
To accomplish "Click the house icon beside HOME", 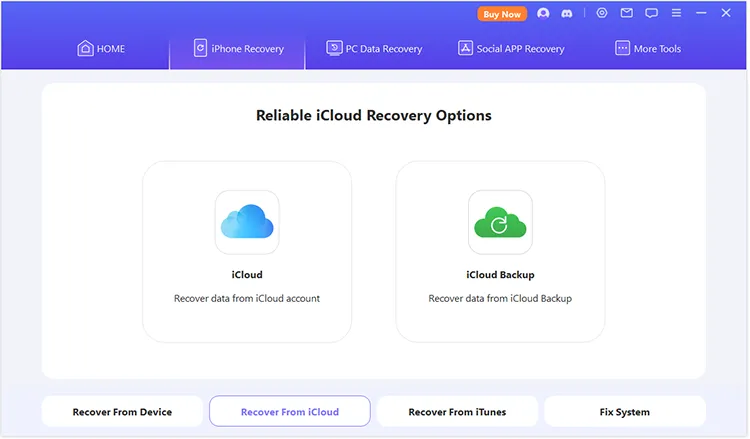I will (85, 48).
